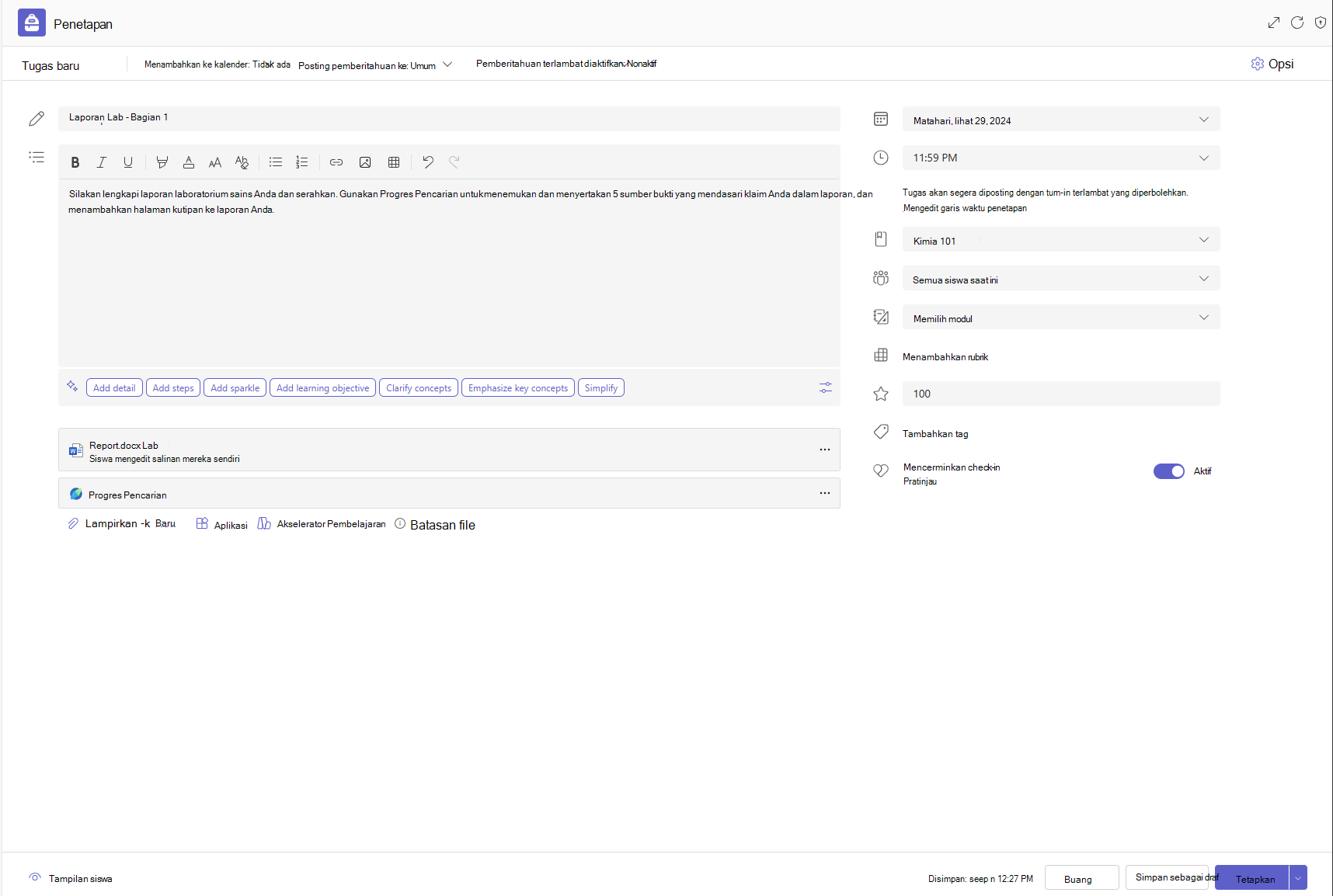Click the Aplikasi link
Viewport: 1333px width, 896px height.
(x=222, y=525)
